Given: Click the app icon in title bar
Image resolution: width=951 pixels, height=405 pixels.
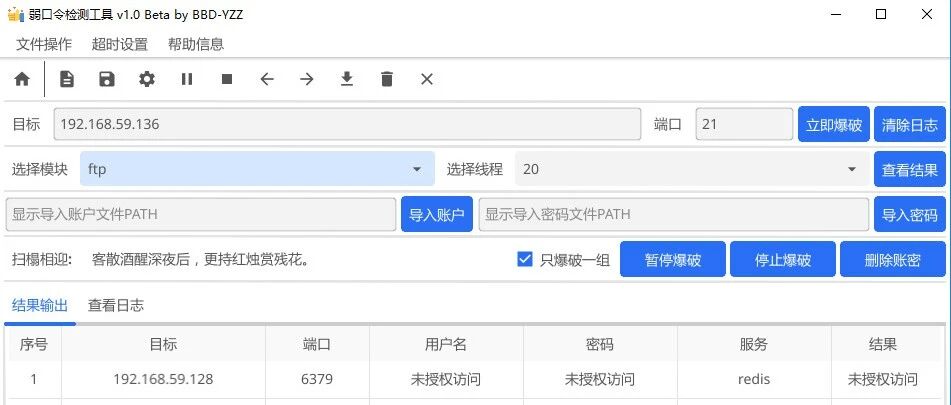Looking at the screenshot, I should (x=15, y=15).
